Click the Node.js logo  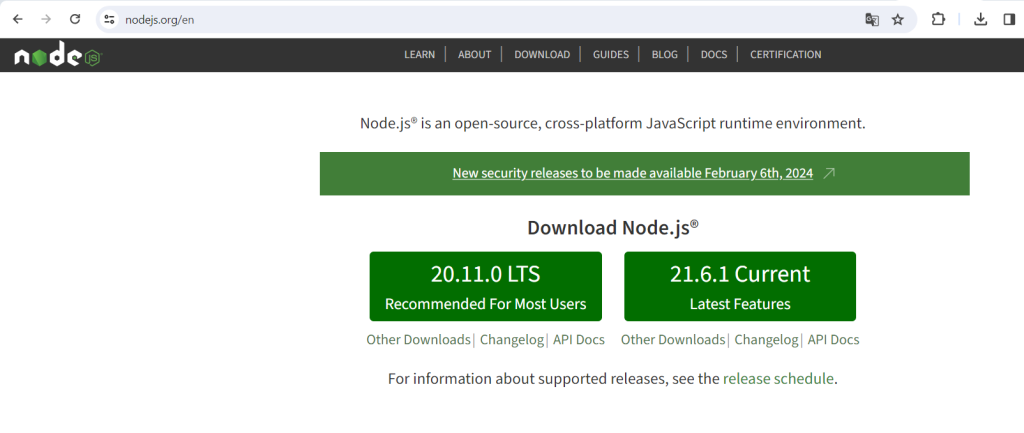pyautogui.click(x=58, y=55)
